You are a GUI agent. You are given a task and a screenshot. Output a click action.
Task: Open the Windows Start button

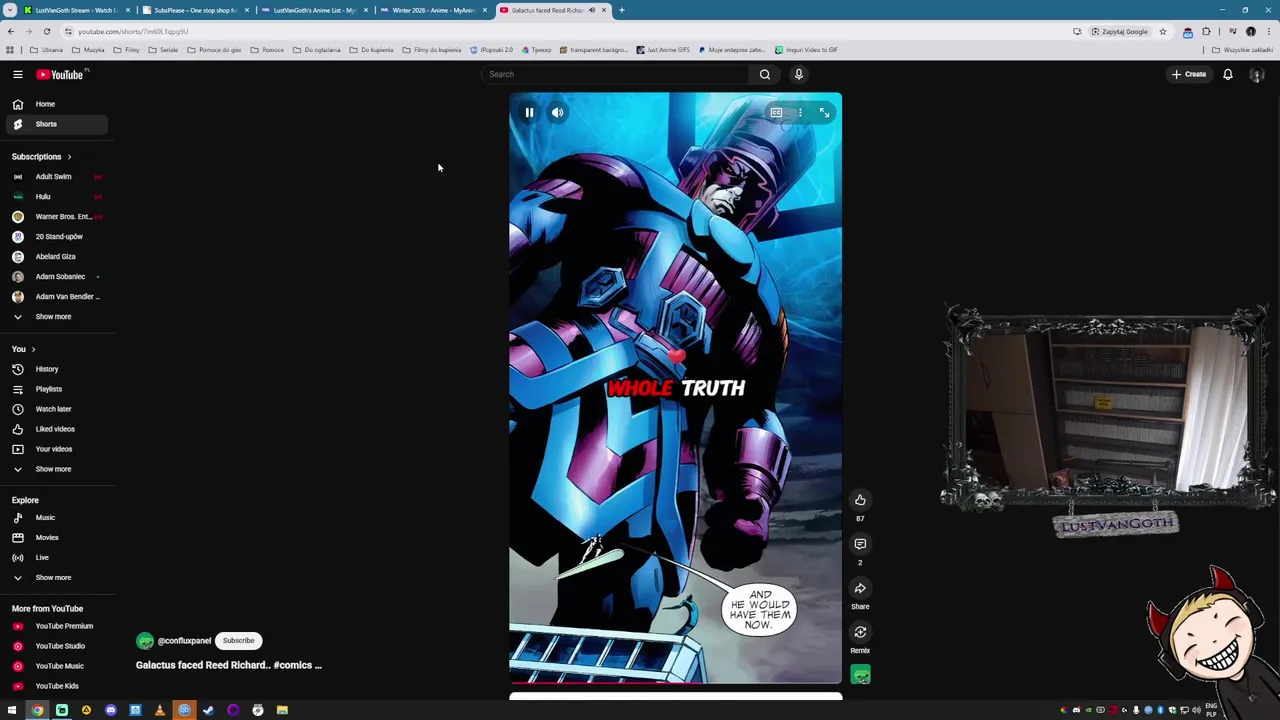(x=12, y=710)
